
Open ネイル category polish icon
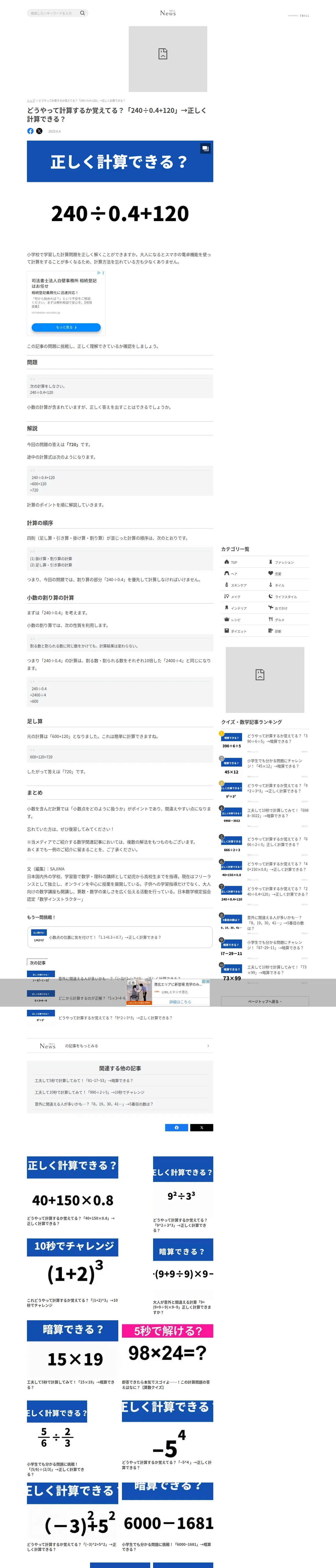tap(271, 585)
